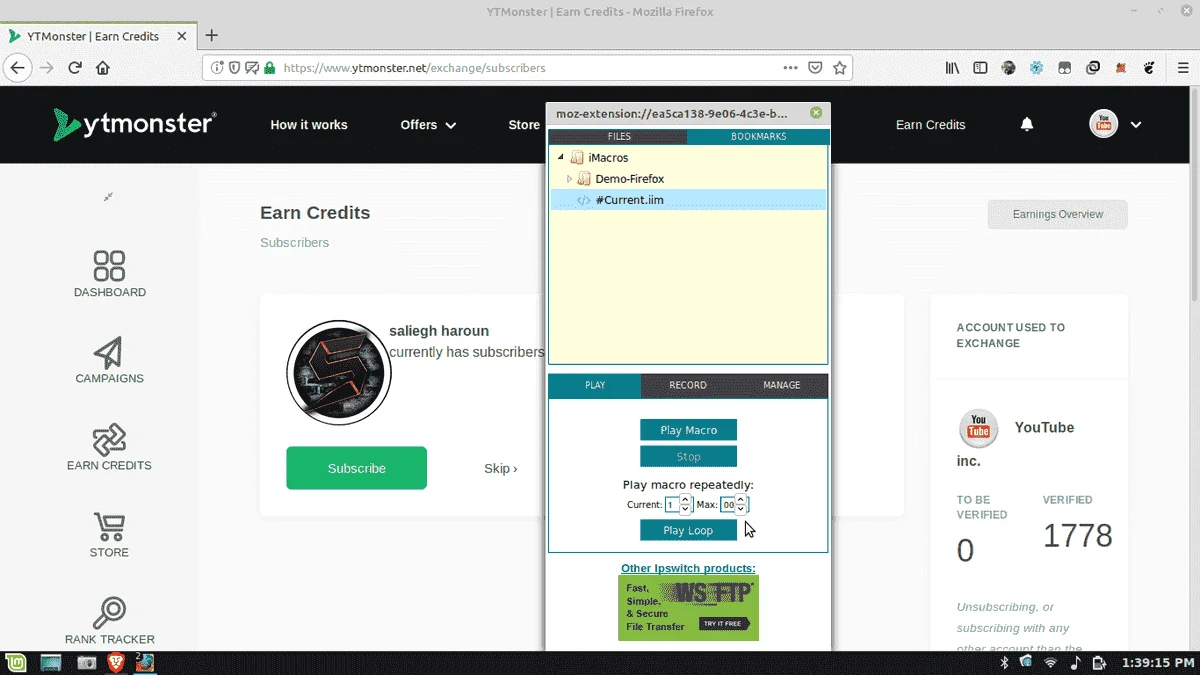Go back with browser back arrow
The height and width of the screenshot is (675, 1200).
(x=16, y=68)
